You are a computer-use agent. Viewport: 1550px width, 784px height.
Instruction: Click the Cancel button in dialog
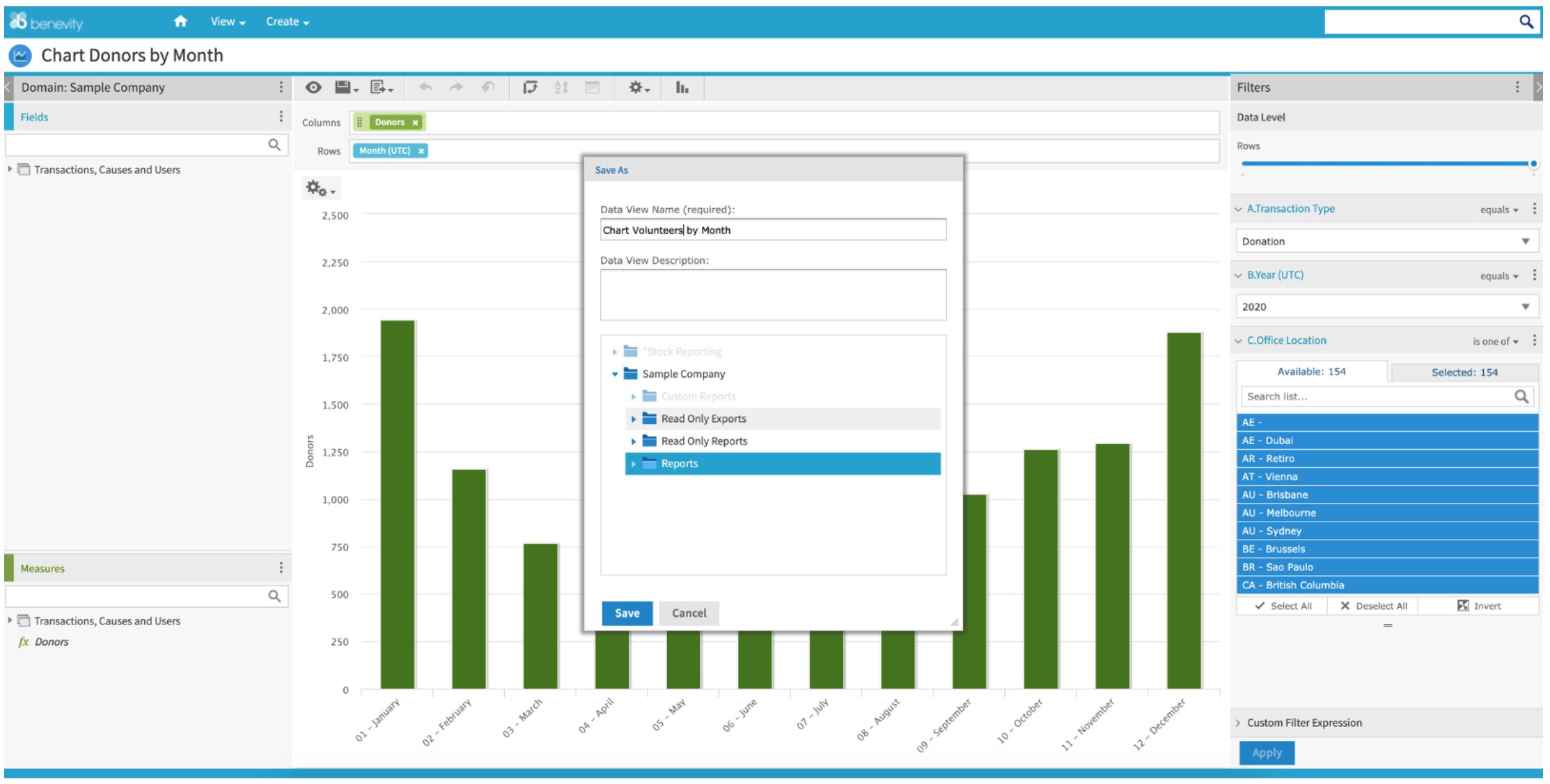click(x=689, y=613)
